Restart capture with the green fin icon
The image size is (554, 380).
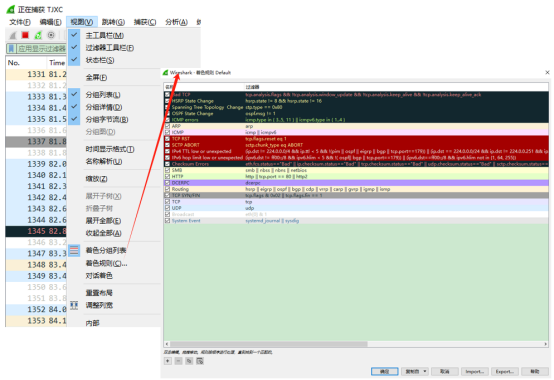[x=38, y=35]
